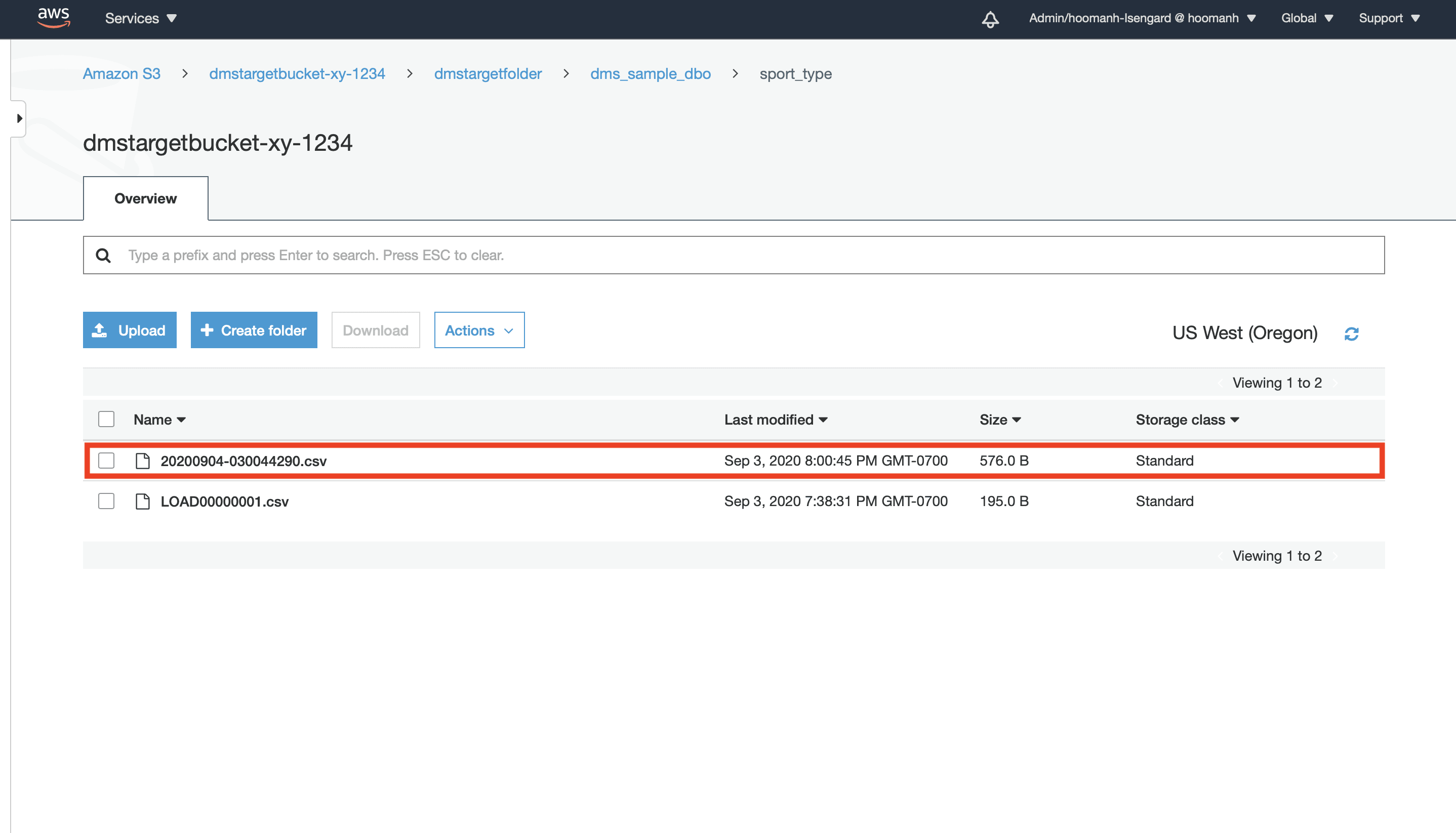
Task: Focus the prefix search field
Action: 734,255
